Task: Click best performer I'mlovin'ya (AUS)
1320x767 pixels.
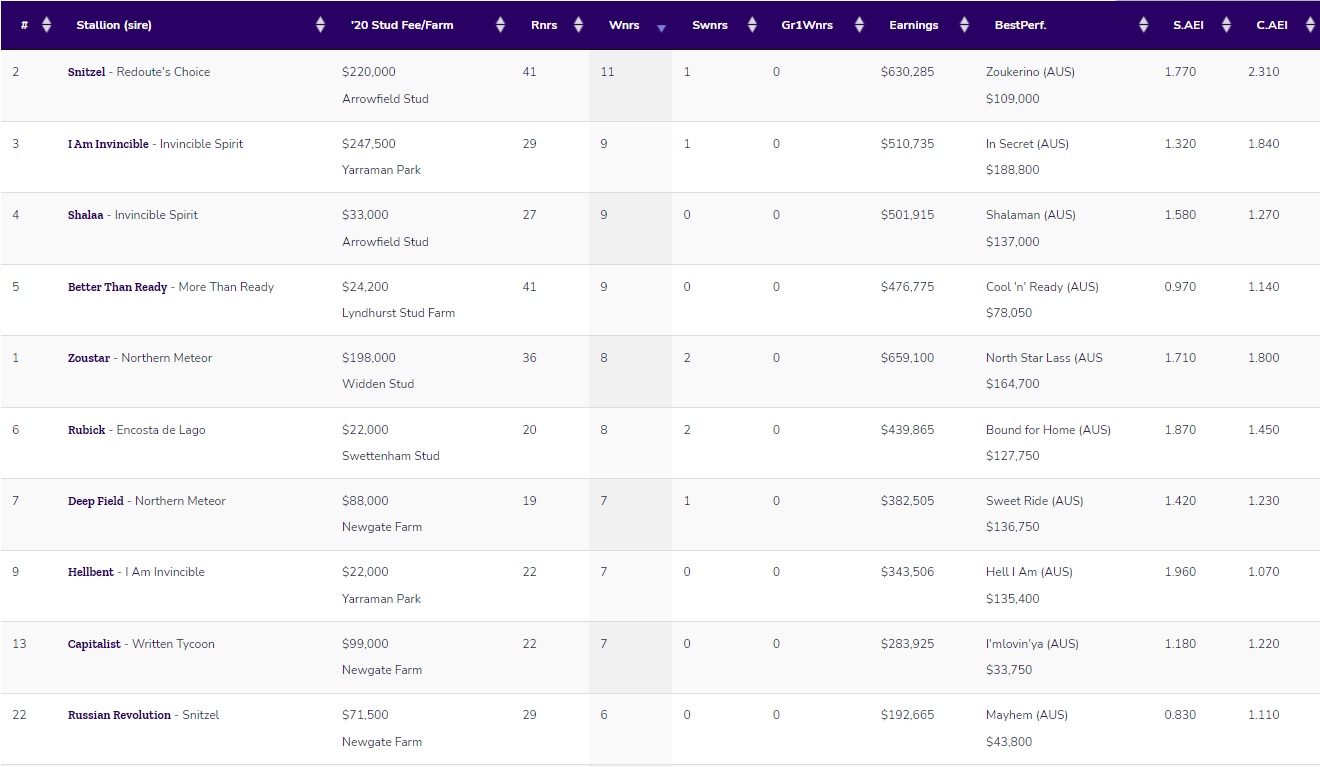Action: point(1032,644)
